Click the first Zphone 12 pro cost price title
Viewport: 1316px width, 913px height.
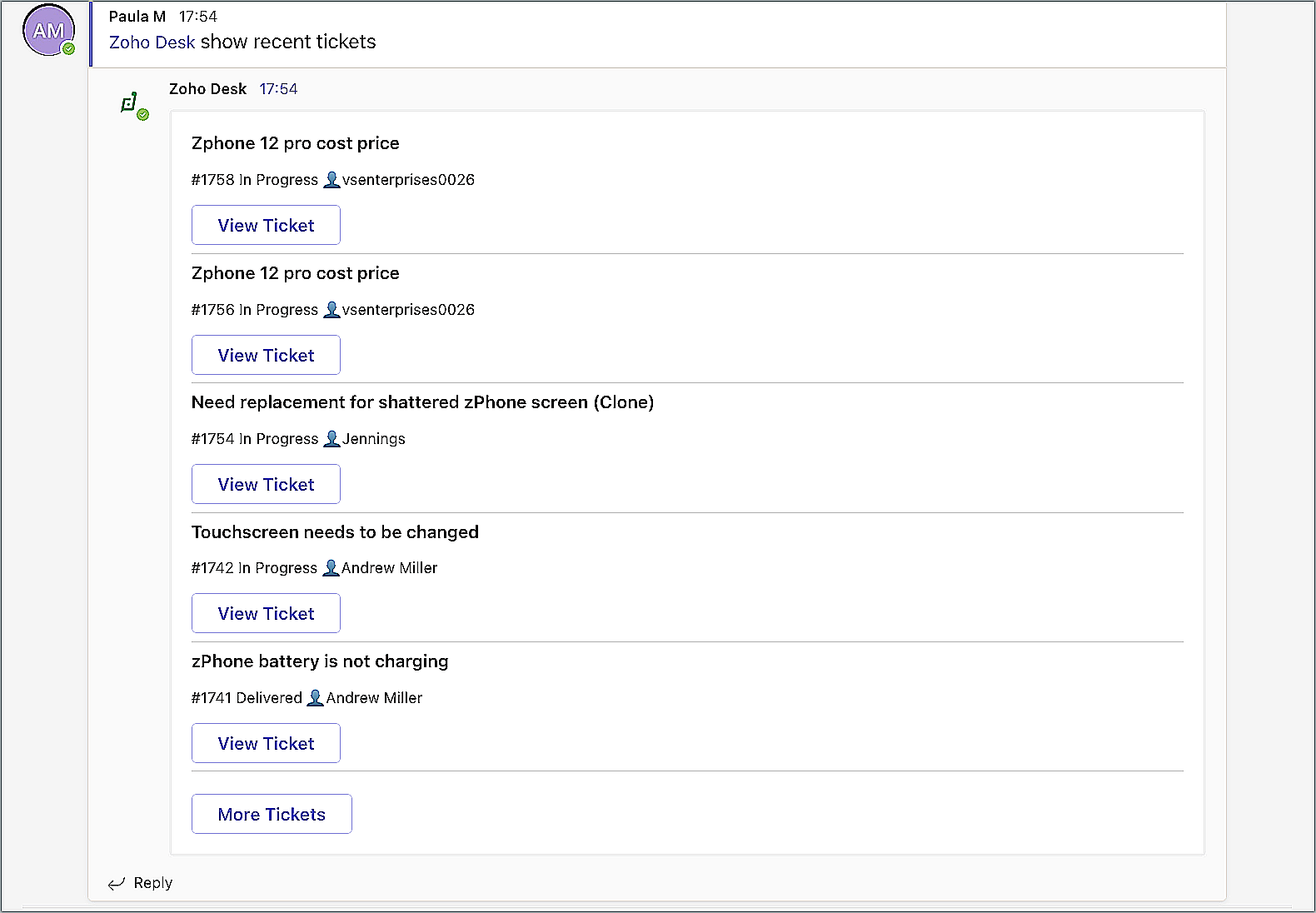(295, 143)
